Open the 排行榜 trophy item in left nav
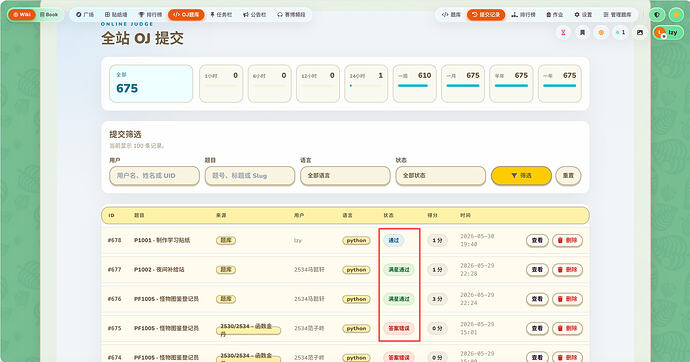690x362 pixels. [150, 15]
